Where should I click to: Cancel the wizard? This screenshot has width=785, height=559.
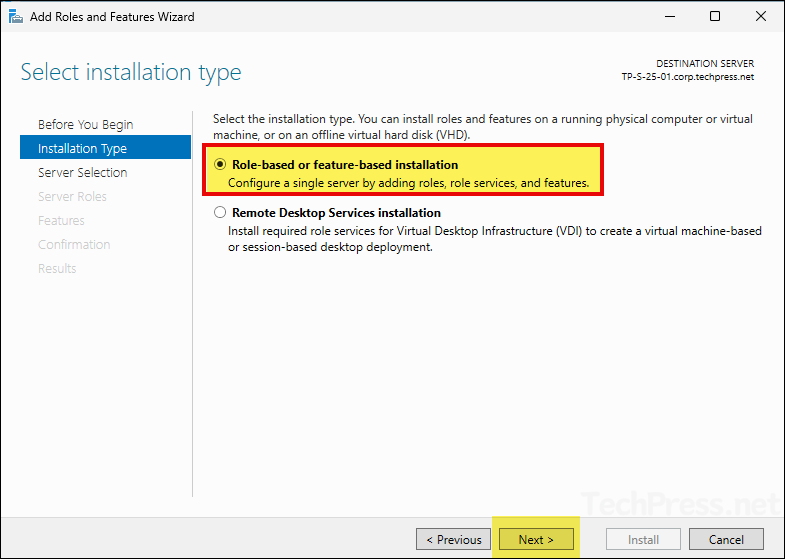726,540
